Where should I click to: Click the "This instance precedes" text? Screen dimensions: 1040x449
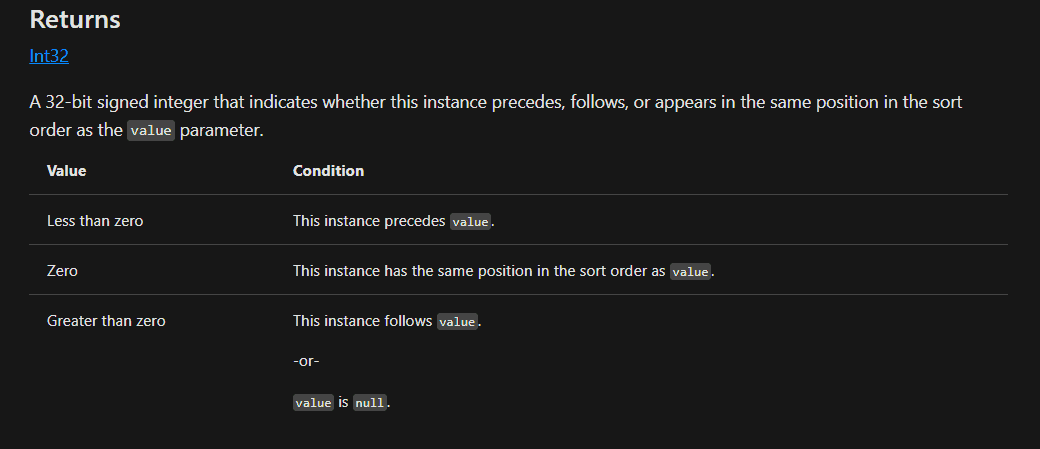369,221
